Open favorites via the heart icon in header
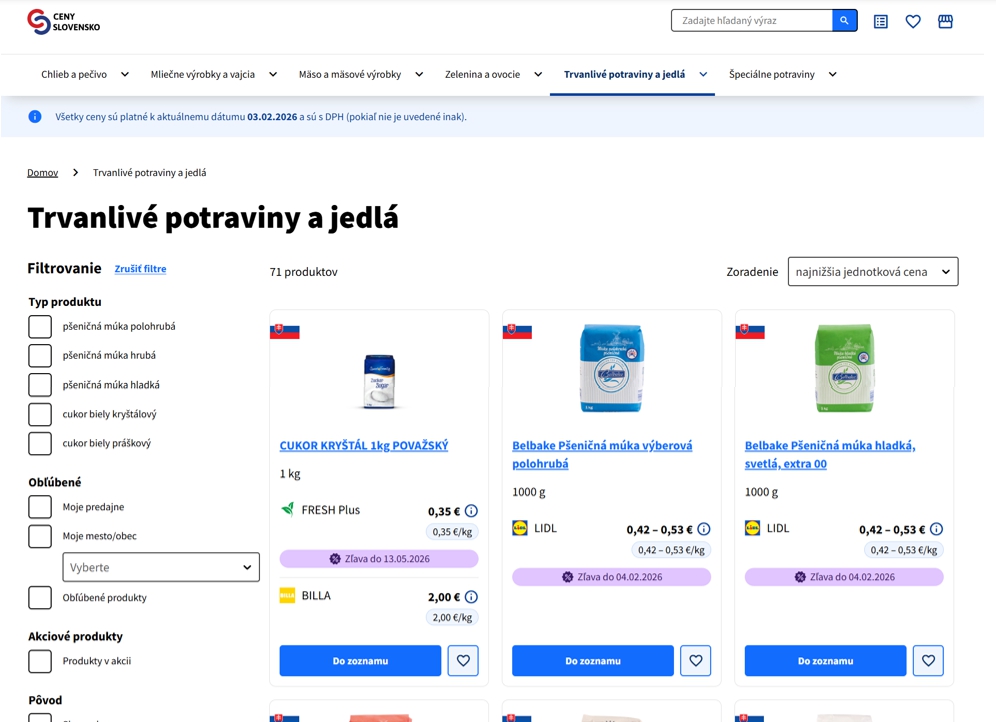This screenshot has height=722, width=996. (913, 20)
